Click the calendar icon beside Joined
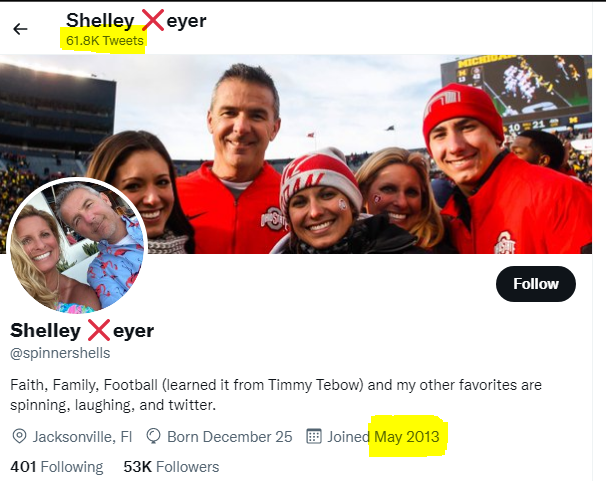The image size is (606, 481). click(x=313, y=436)
